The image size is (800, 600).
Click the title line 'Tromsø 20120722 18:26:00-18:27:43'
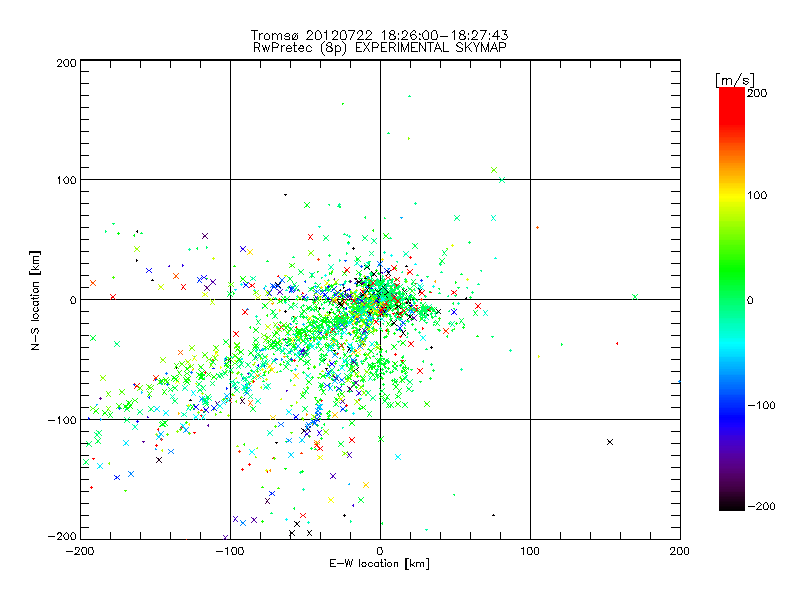(379, 35)
